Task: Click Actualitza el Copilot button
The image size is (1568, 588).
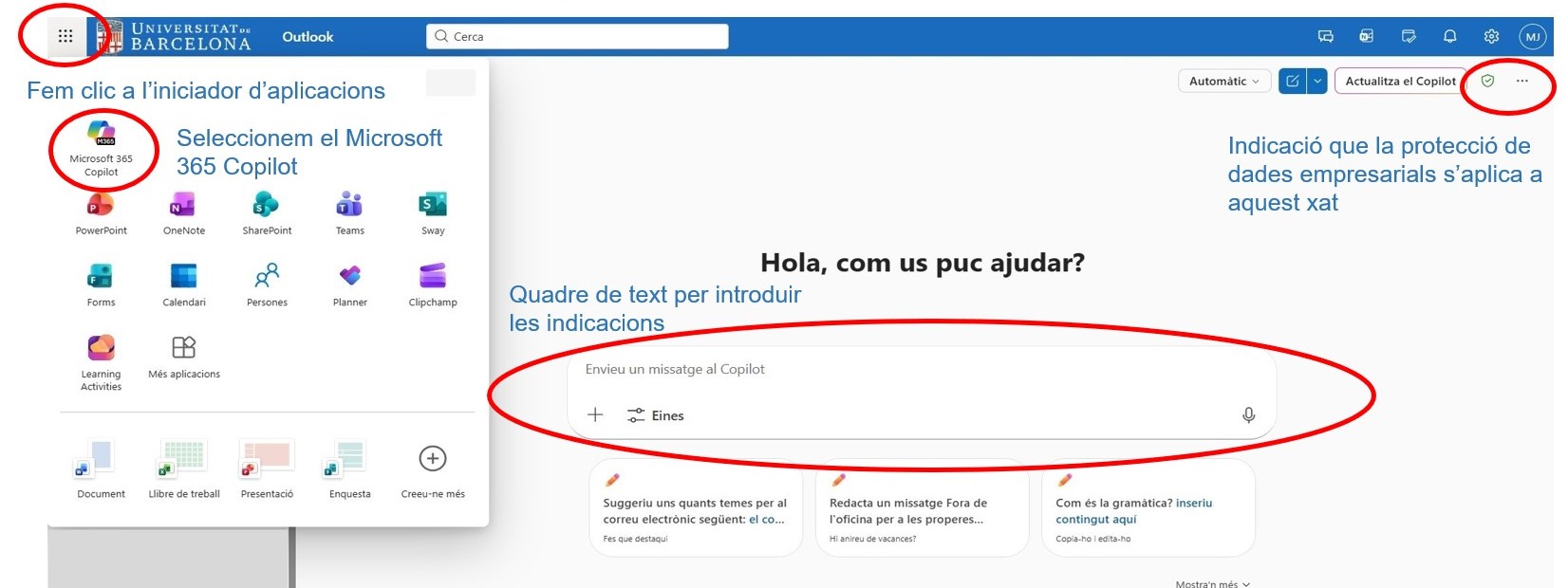Action: click(1400, 81)
